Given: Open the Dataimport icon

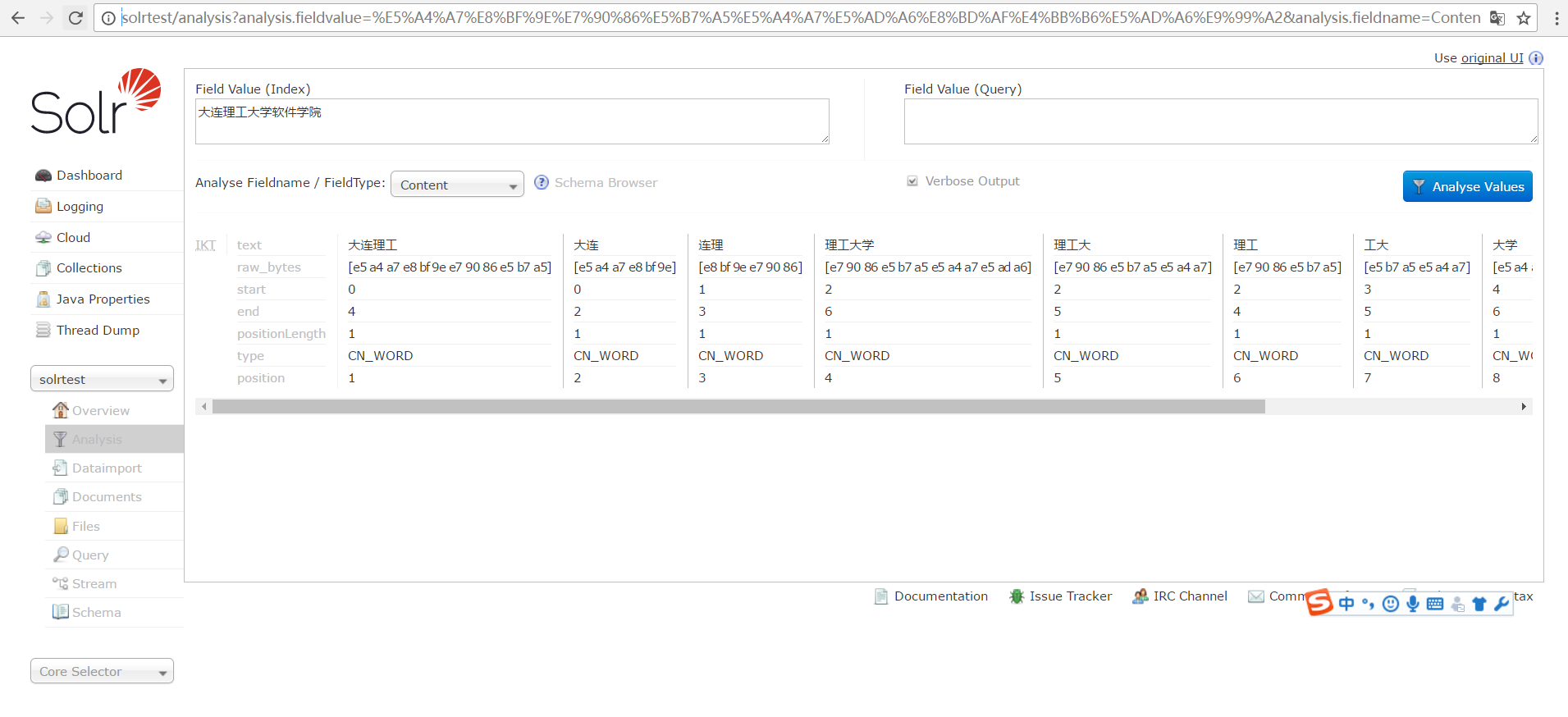Looking at the screenshot, I should tap(60, 468).
